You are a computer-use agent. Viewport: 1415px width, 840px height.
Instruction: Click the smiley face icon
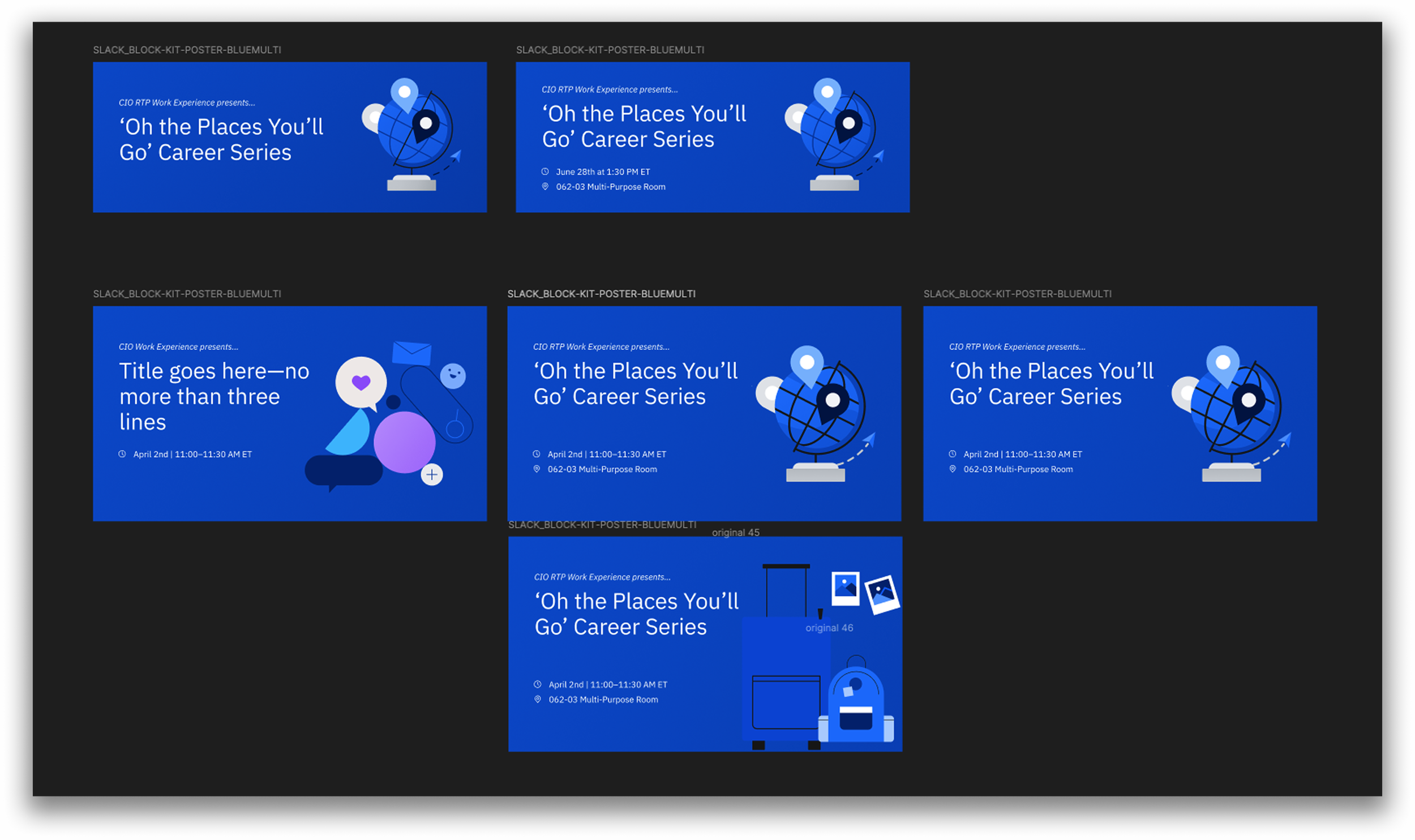click(x=453, y=375)
